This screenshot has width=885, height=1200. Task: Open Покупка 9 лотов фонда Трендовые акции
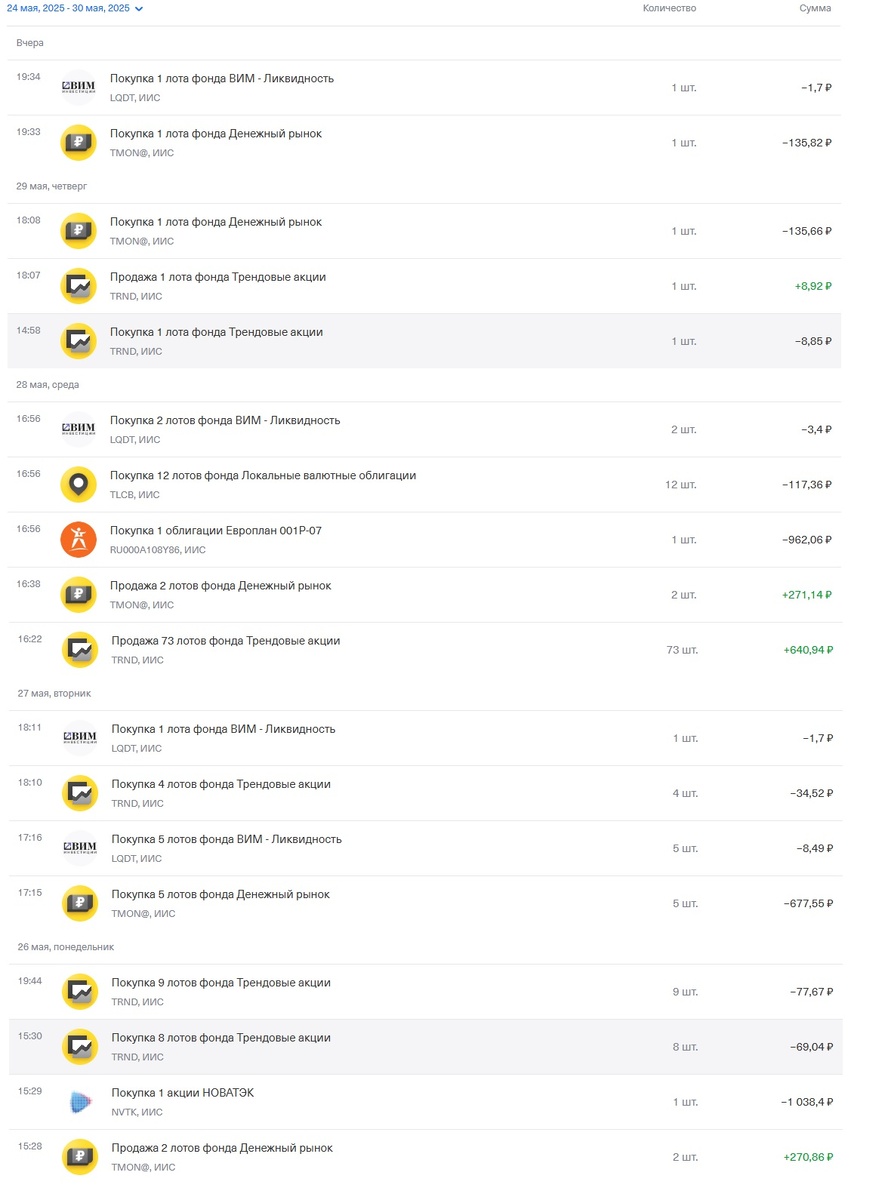(x=425, y=991)
